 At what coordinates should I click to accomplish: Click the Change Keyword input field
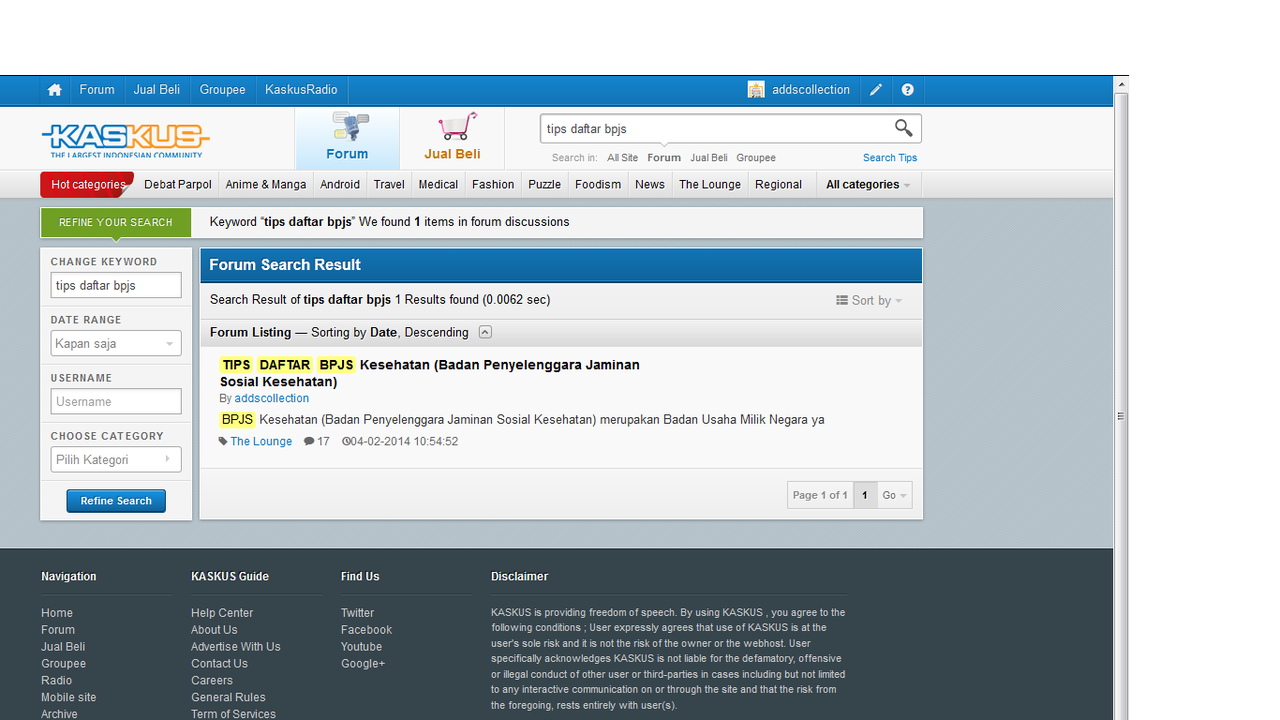116,285
